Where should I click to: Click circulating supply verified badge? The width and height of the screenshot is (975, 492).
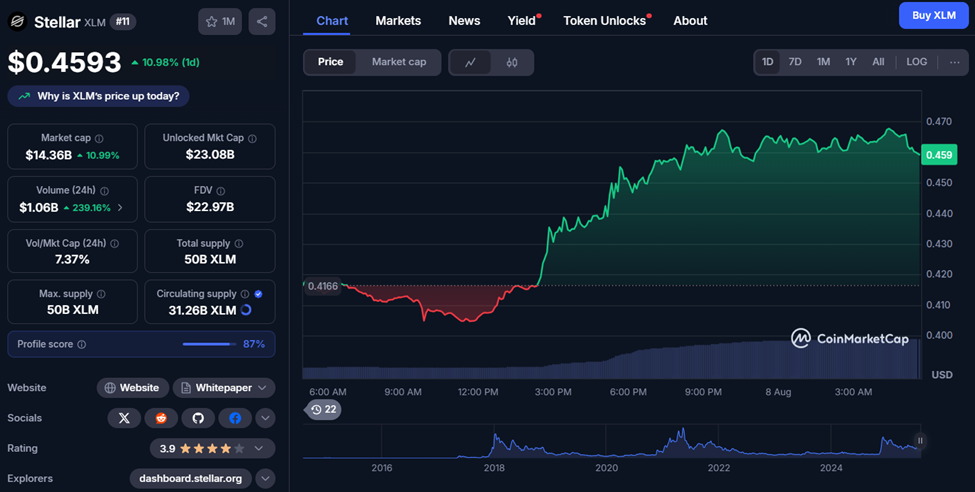pyautogui.click(x=259, y=294)
